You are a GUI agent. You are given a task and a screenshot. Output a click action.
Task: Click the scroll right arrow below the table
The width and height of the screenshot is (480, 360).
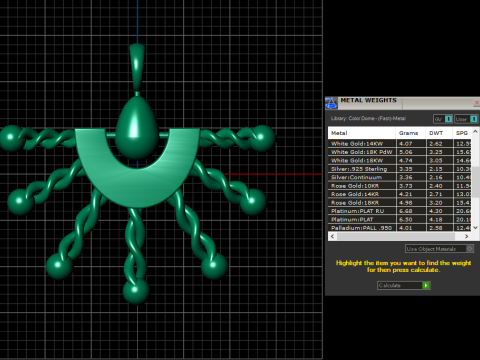pos(466,236)
